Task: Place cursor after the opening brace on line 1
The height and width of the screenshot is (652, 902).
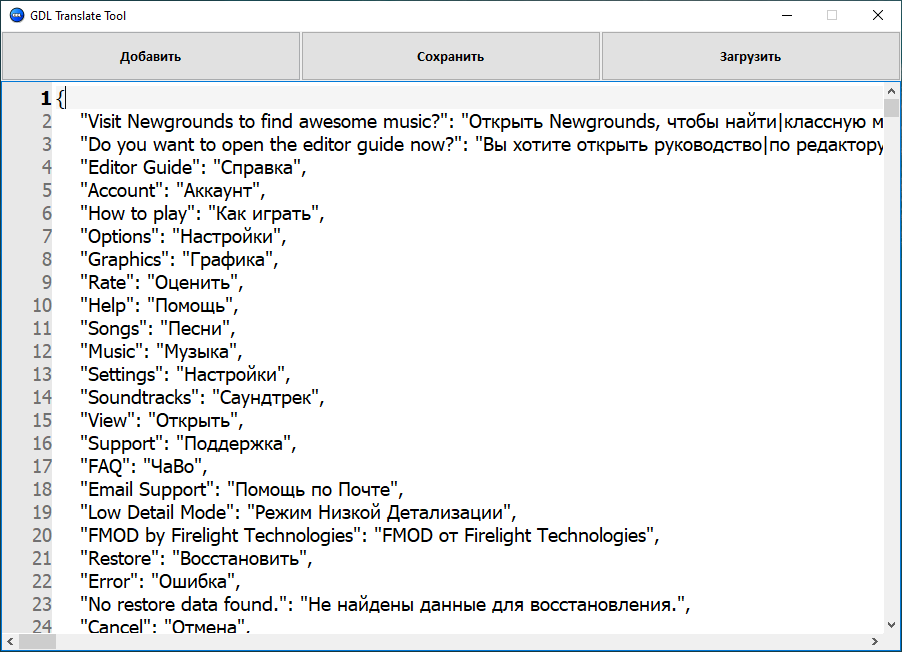Action: (x=66, y=98)
